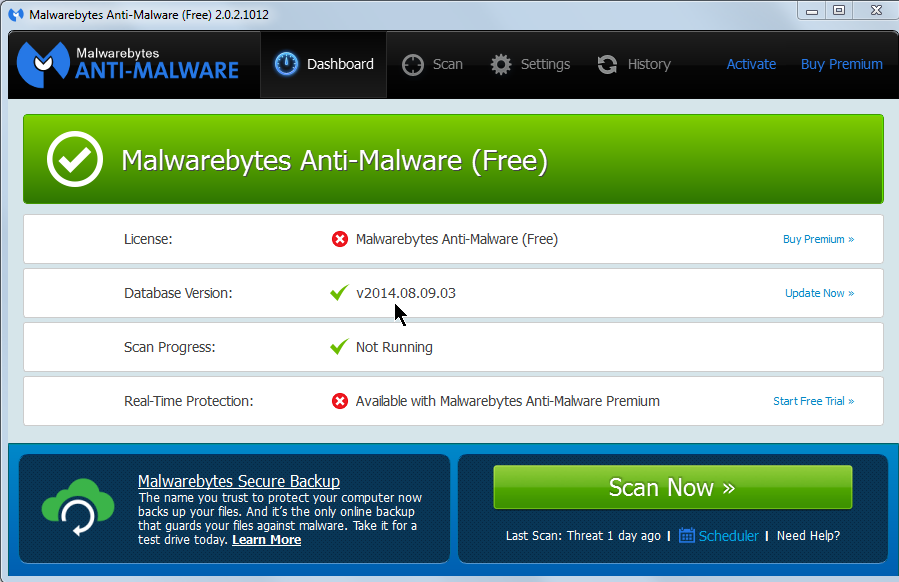Click the Last Scan: Threat 1 day ago text
The image size is (899, 582).
(x=583, y=536)
